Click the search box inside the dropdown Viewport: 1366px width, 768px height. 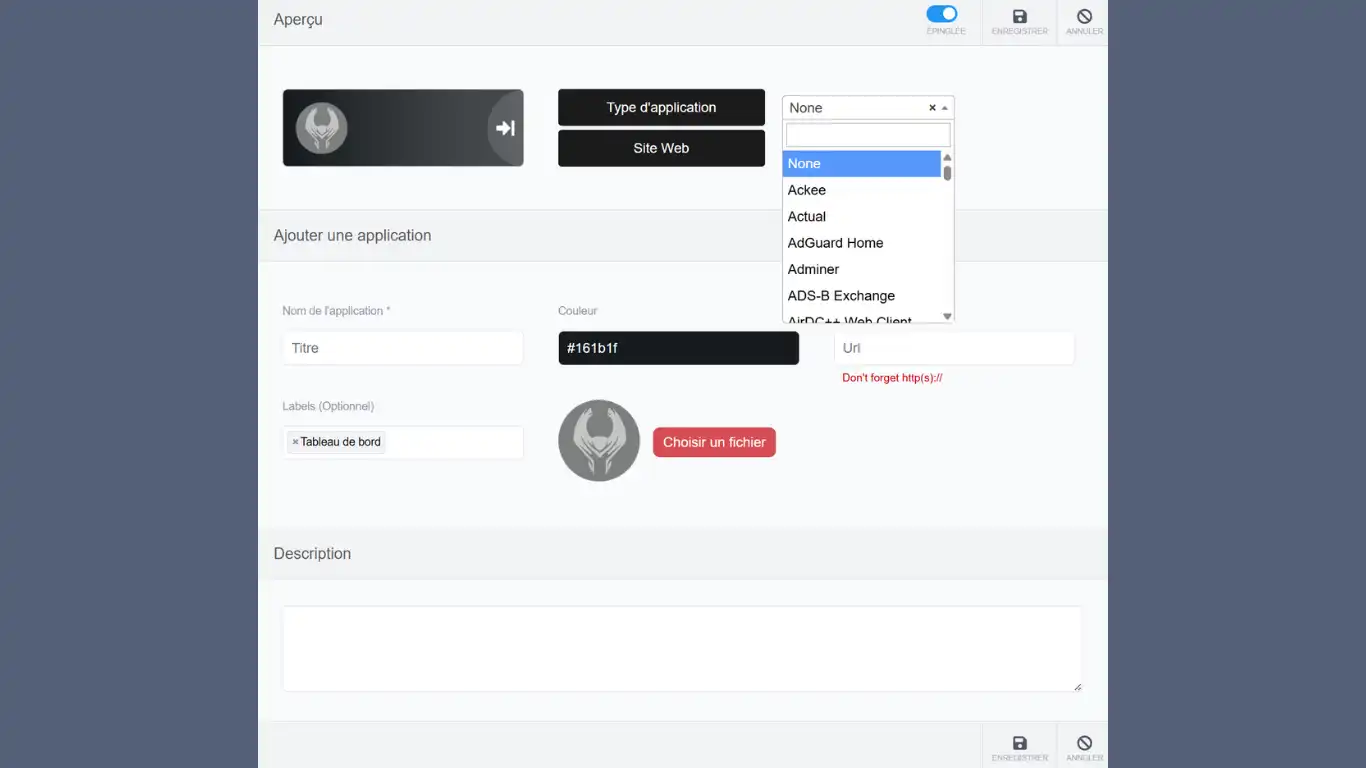pyautogui.click(x=867, y=134)
